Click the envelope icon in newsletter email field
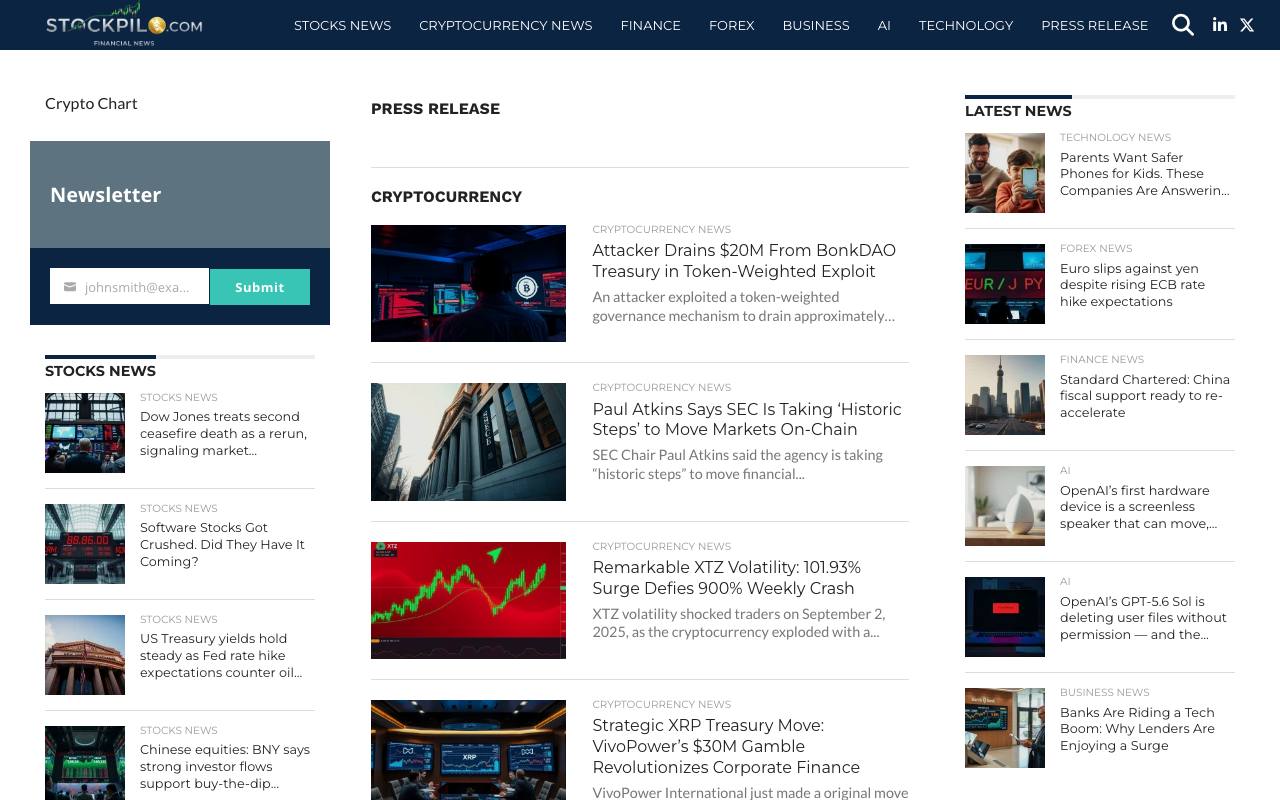This screenshot has width=1280, height=800. point(70,287)
